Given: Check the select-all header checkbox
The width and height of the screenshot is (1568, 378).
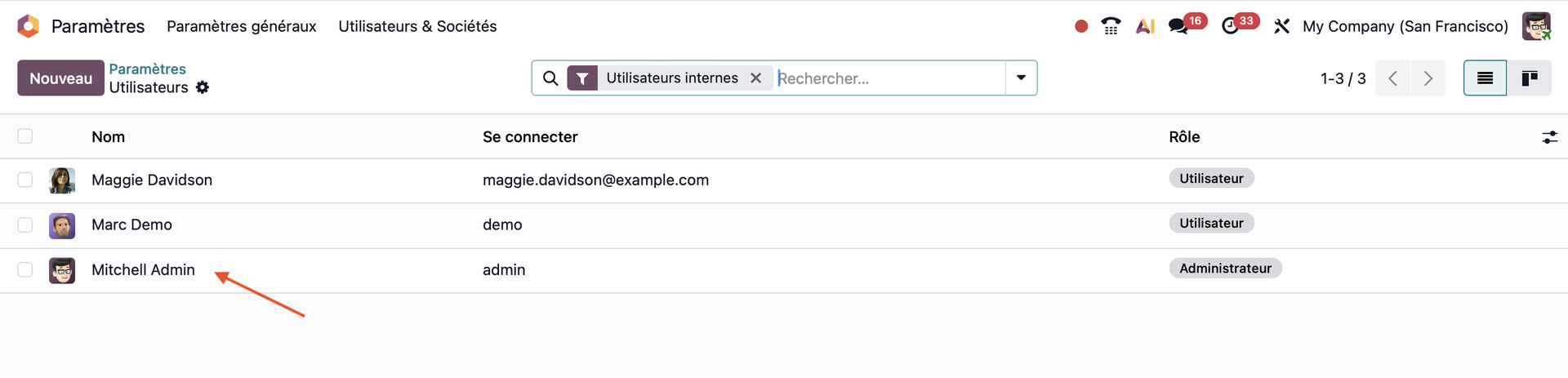Looking at the screenshot, I should coord(25,136).
